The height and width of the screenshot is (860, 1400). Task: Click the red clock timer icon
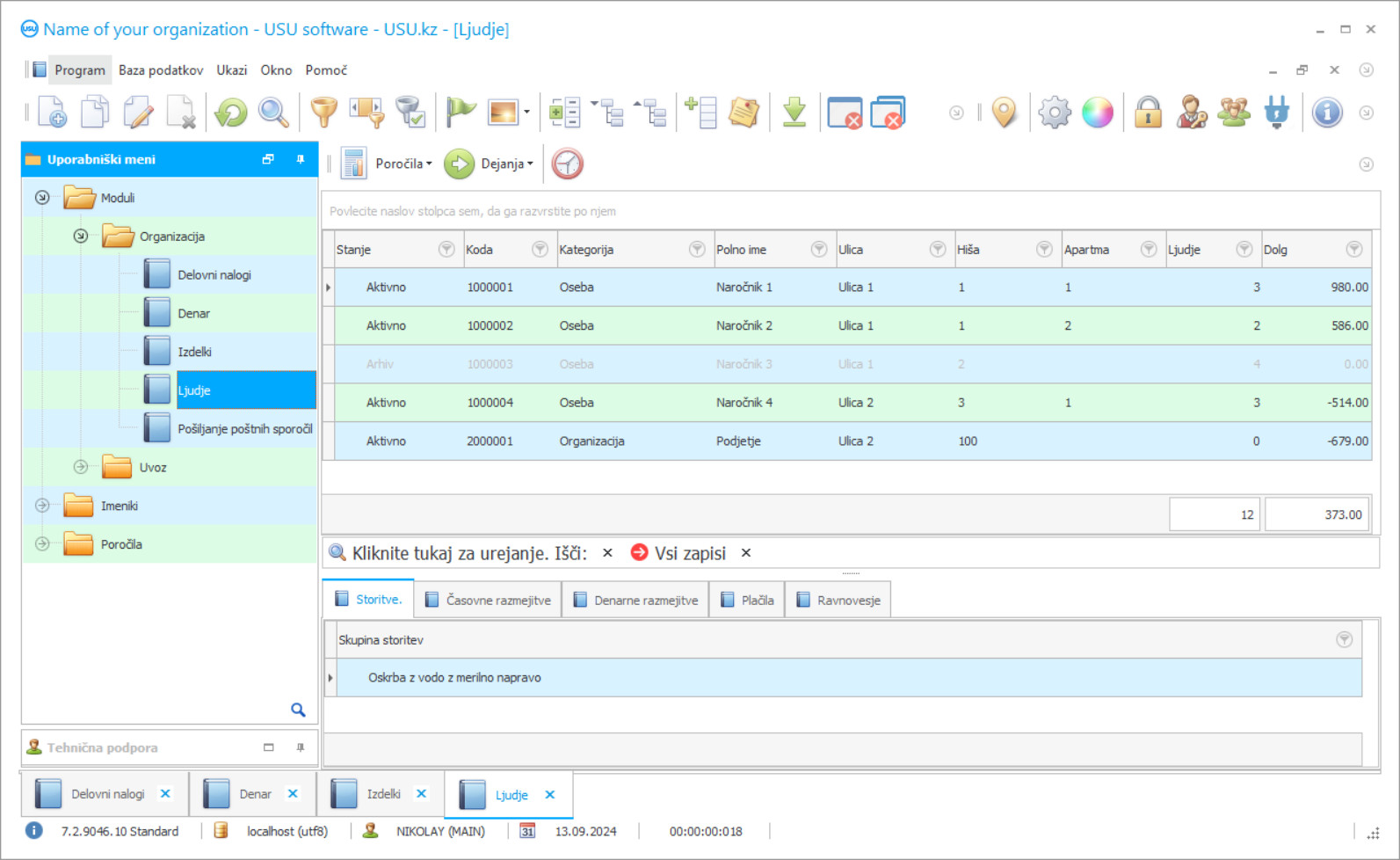tap(568, 164)
